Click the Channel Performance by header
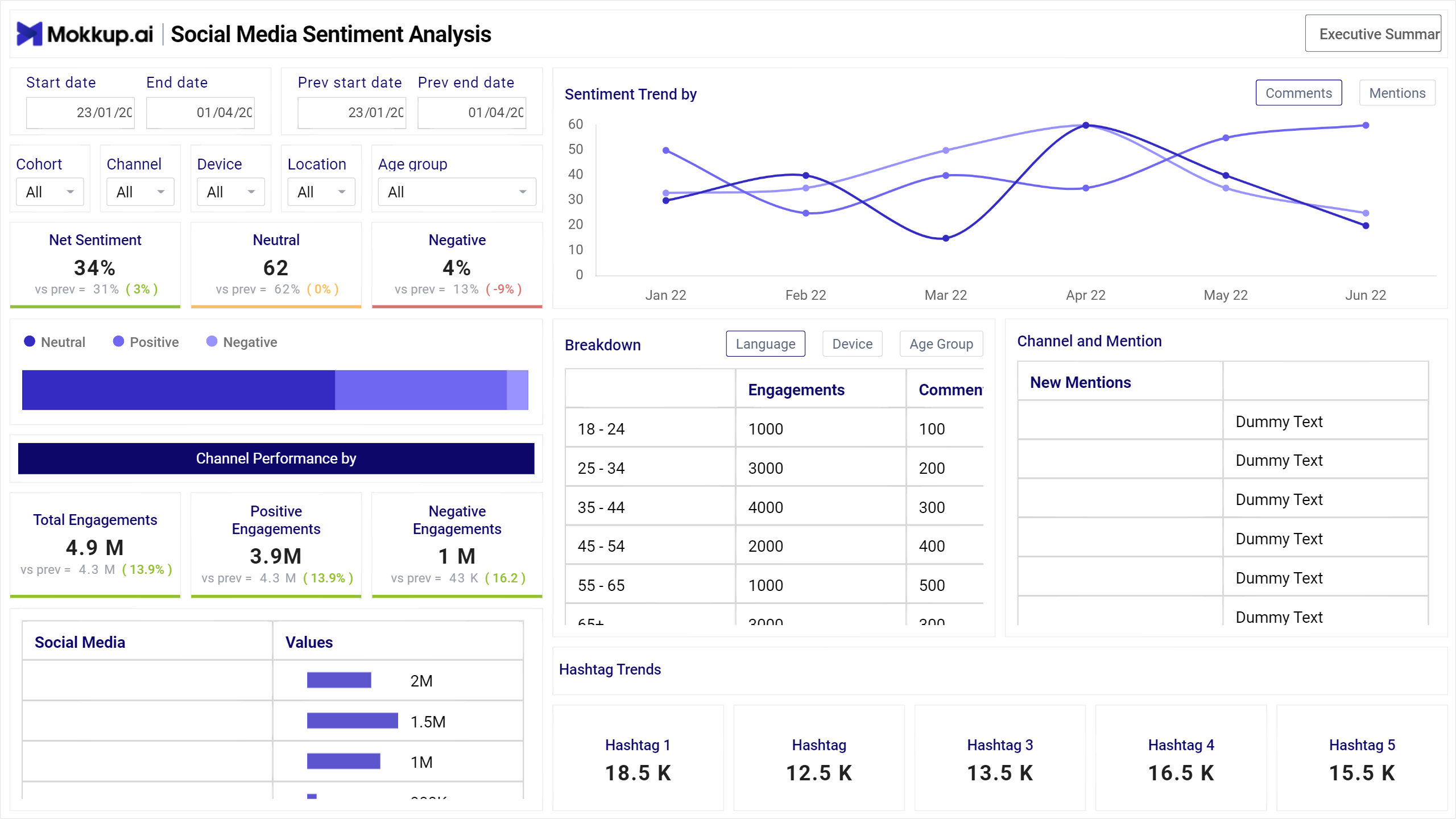This screenshot has height=819, width=1456. (276, 458)
